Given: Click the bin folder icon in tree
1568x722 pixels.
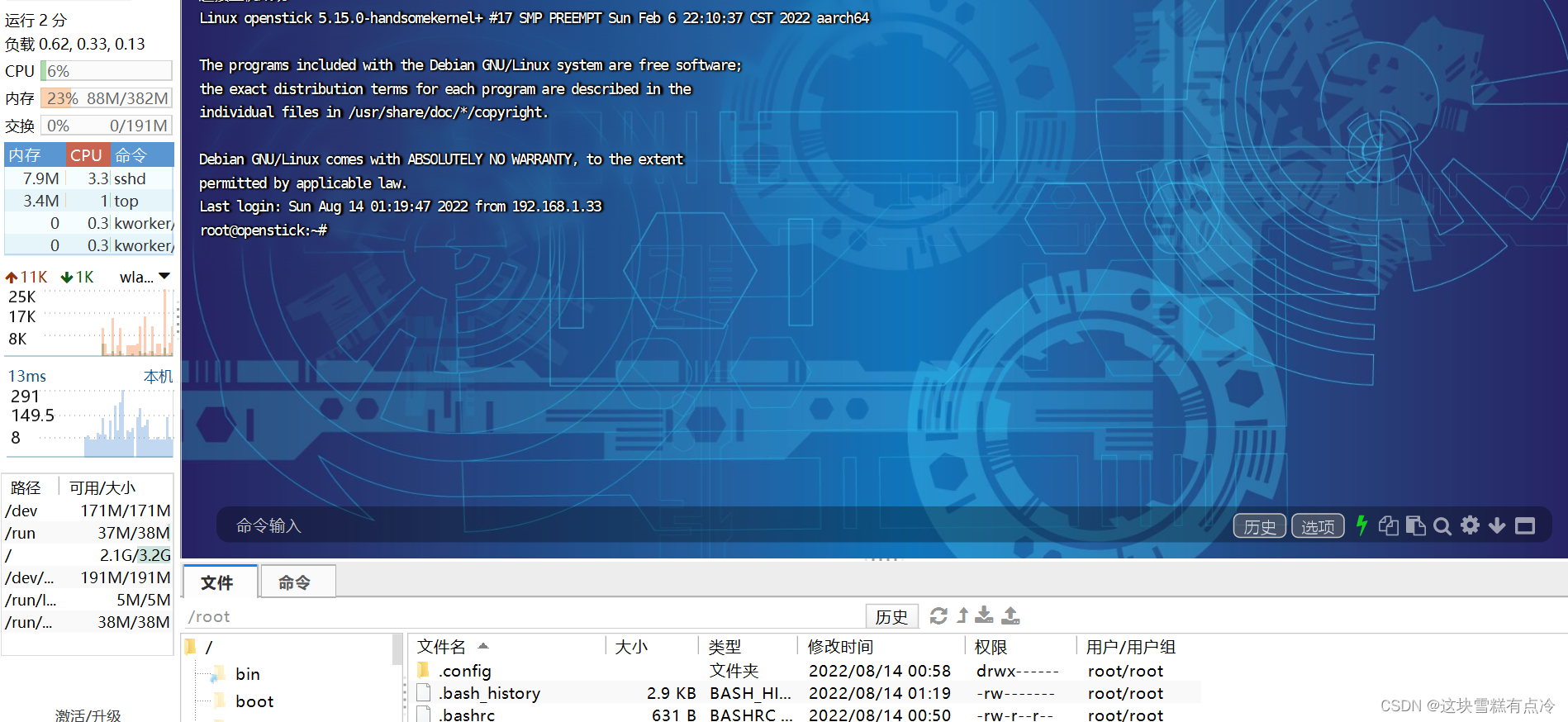Looking at the screenshot, I should (219, 673).
